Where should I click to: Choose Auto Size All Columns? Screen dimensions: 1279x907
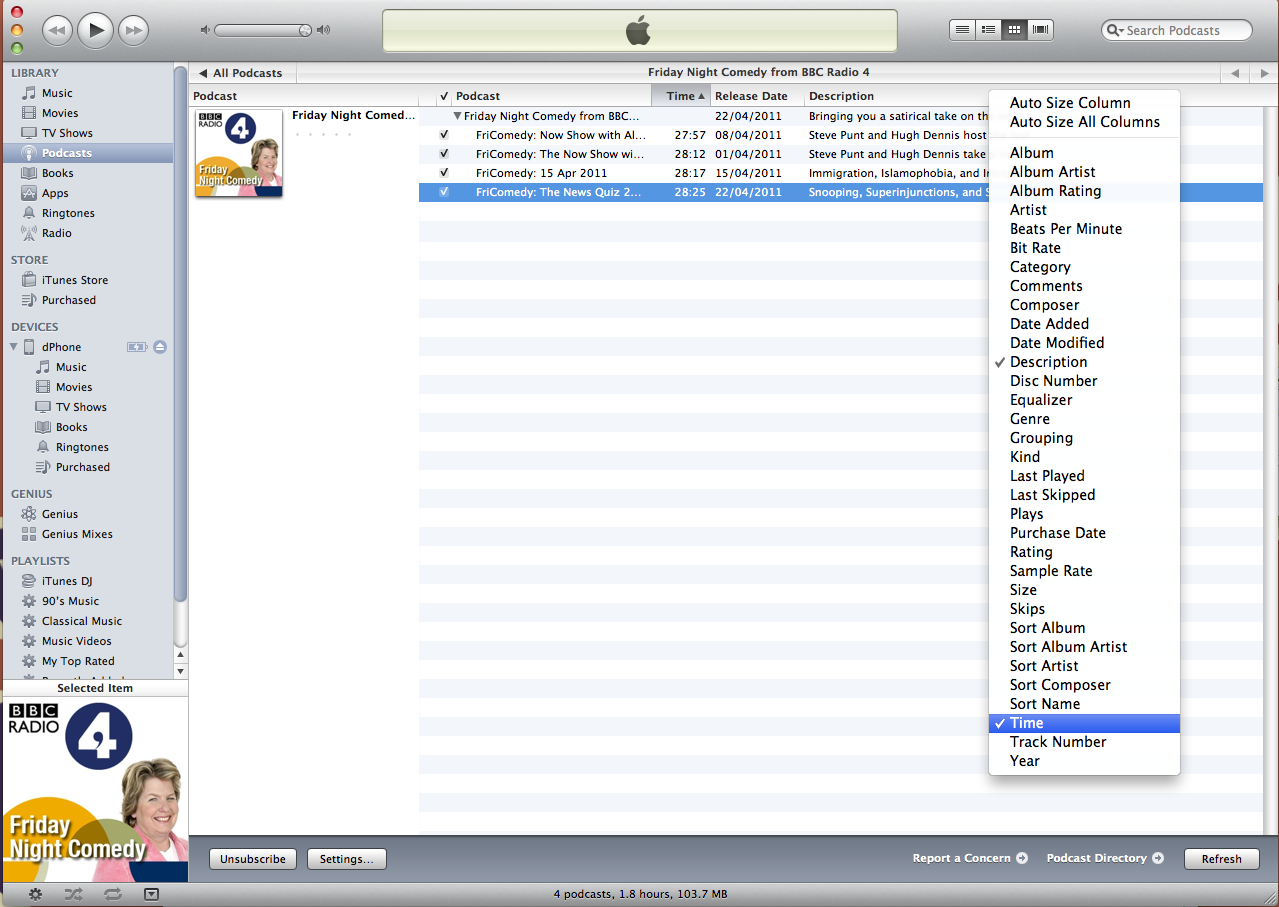click(x=1084, y=122)
